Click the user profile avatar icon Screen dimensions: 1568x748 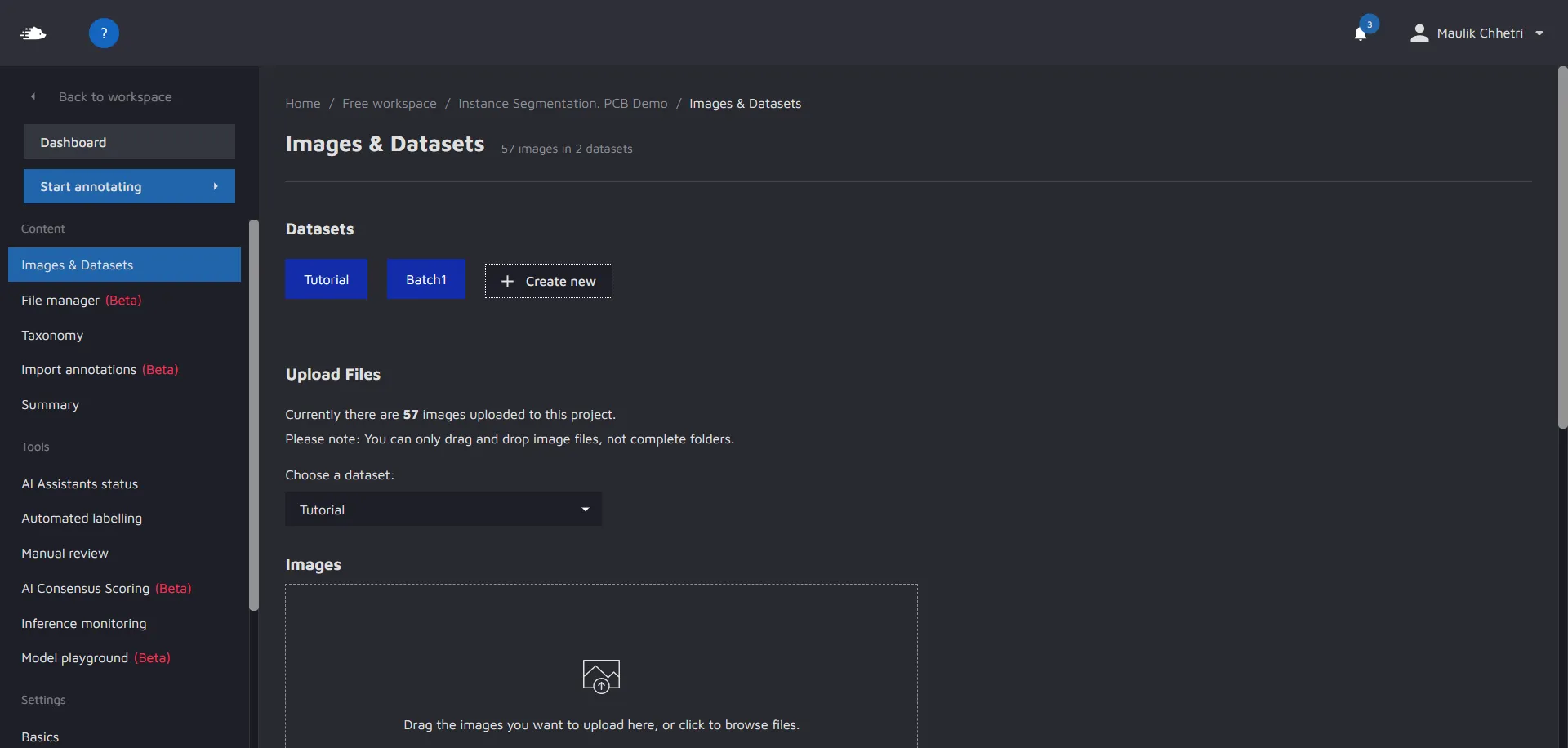click(x=1419, y=33)
